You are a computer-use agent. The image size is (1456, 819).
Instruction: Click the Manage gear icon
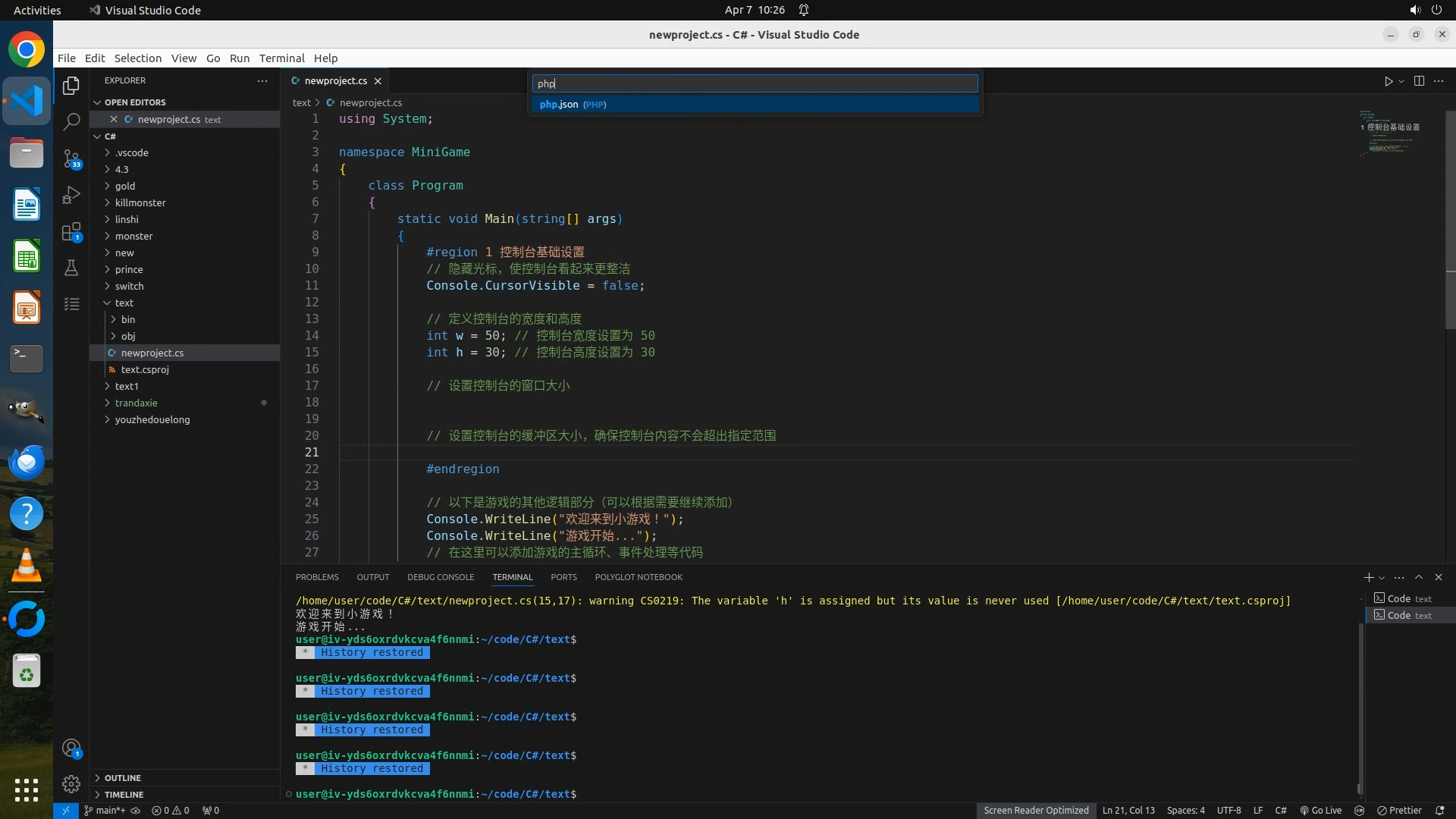point(71,783)
